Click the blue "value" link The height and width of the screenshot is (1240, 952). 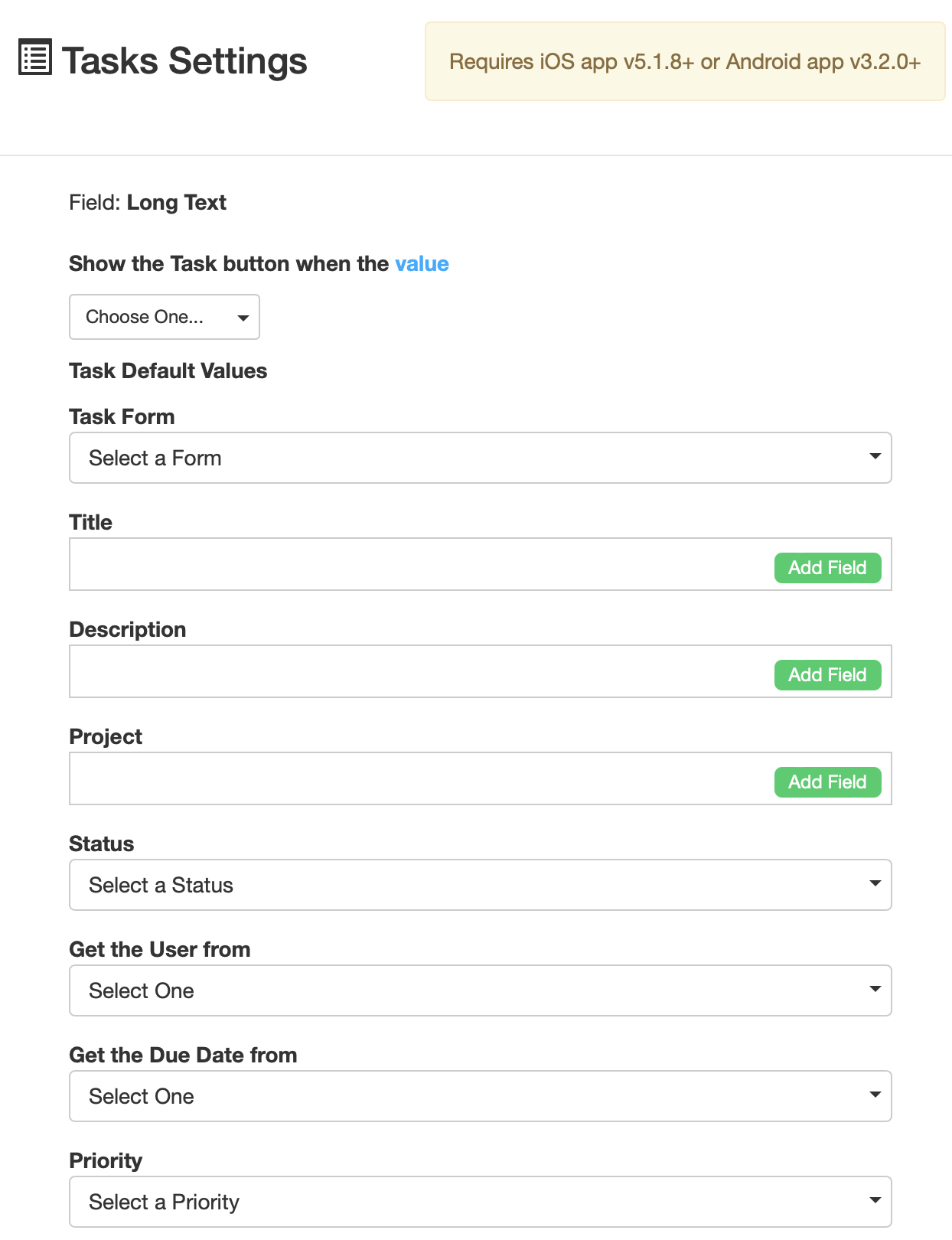pos(422,263)
